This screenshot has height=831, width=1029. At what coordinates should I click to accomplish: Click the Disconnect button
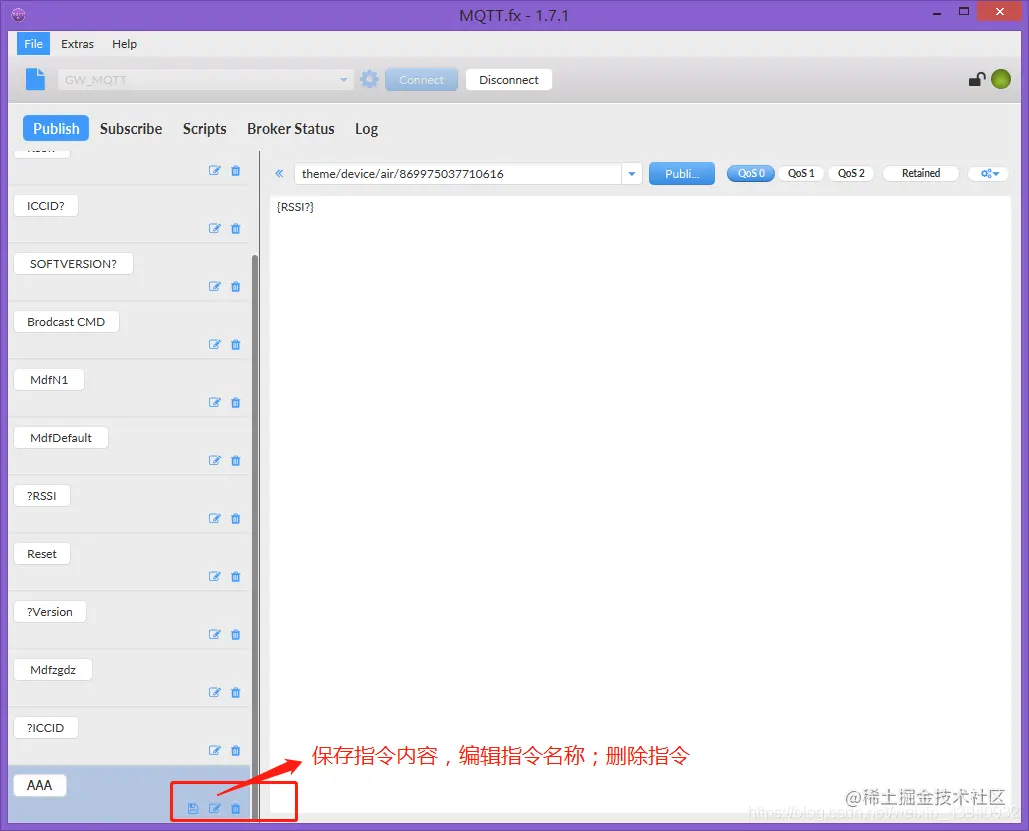click(x=509, y=79)
